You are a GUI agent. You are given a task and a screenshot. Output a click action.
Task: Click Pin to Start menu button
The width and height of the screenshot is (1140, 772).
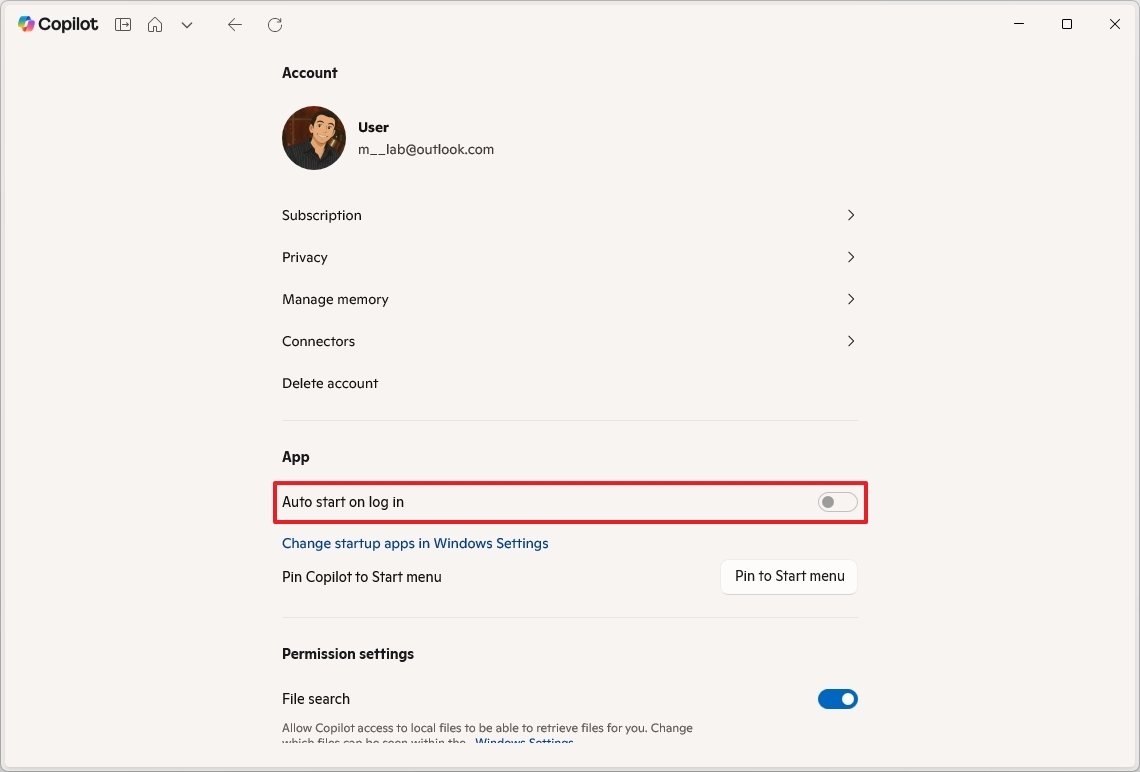point(788,576)
